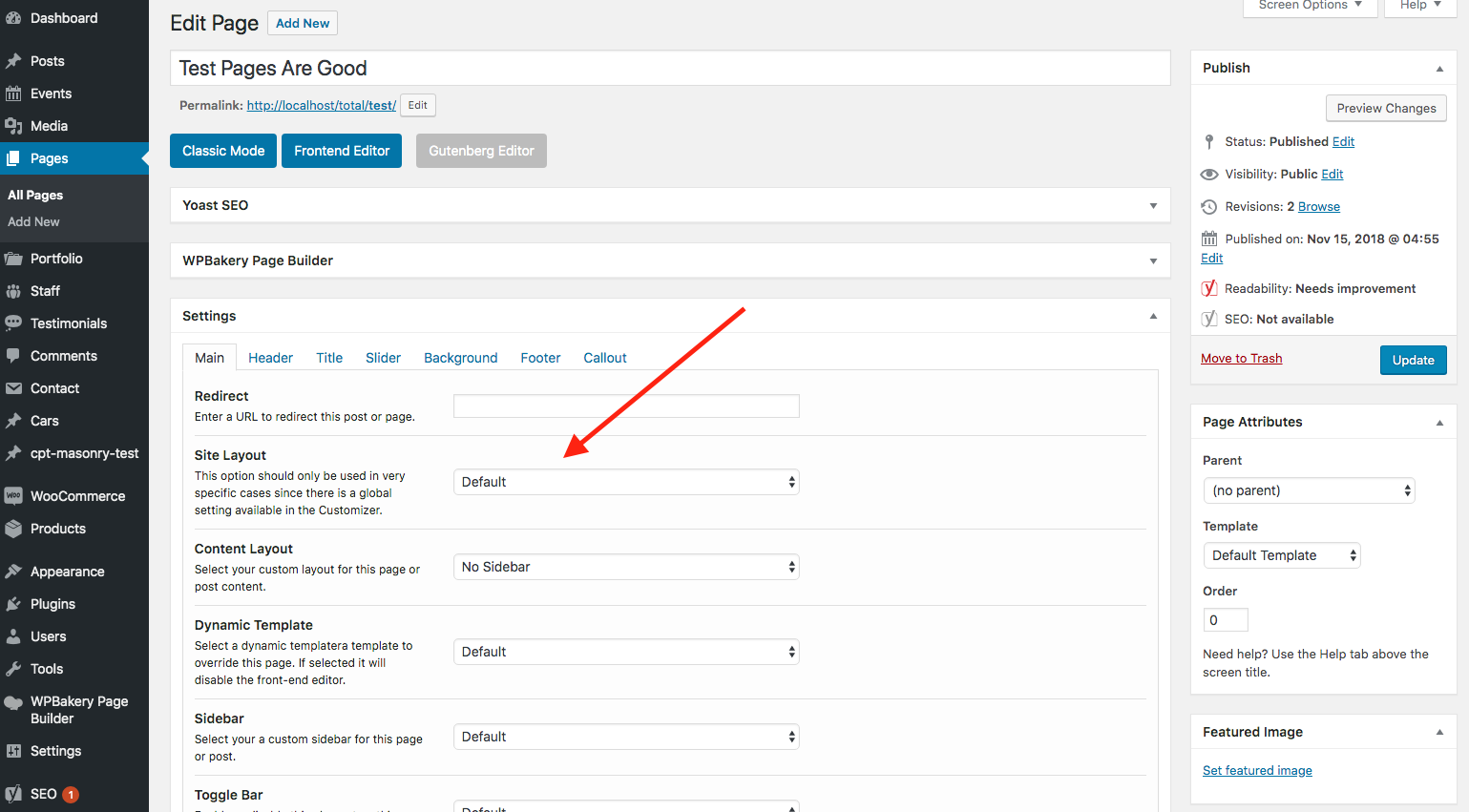The height and width of the screenshot is (812, 1469).
Task: Select the Plugins icon
Action: point(19,603)
